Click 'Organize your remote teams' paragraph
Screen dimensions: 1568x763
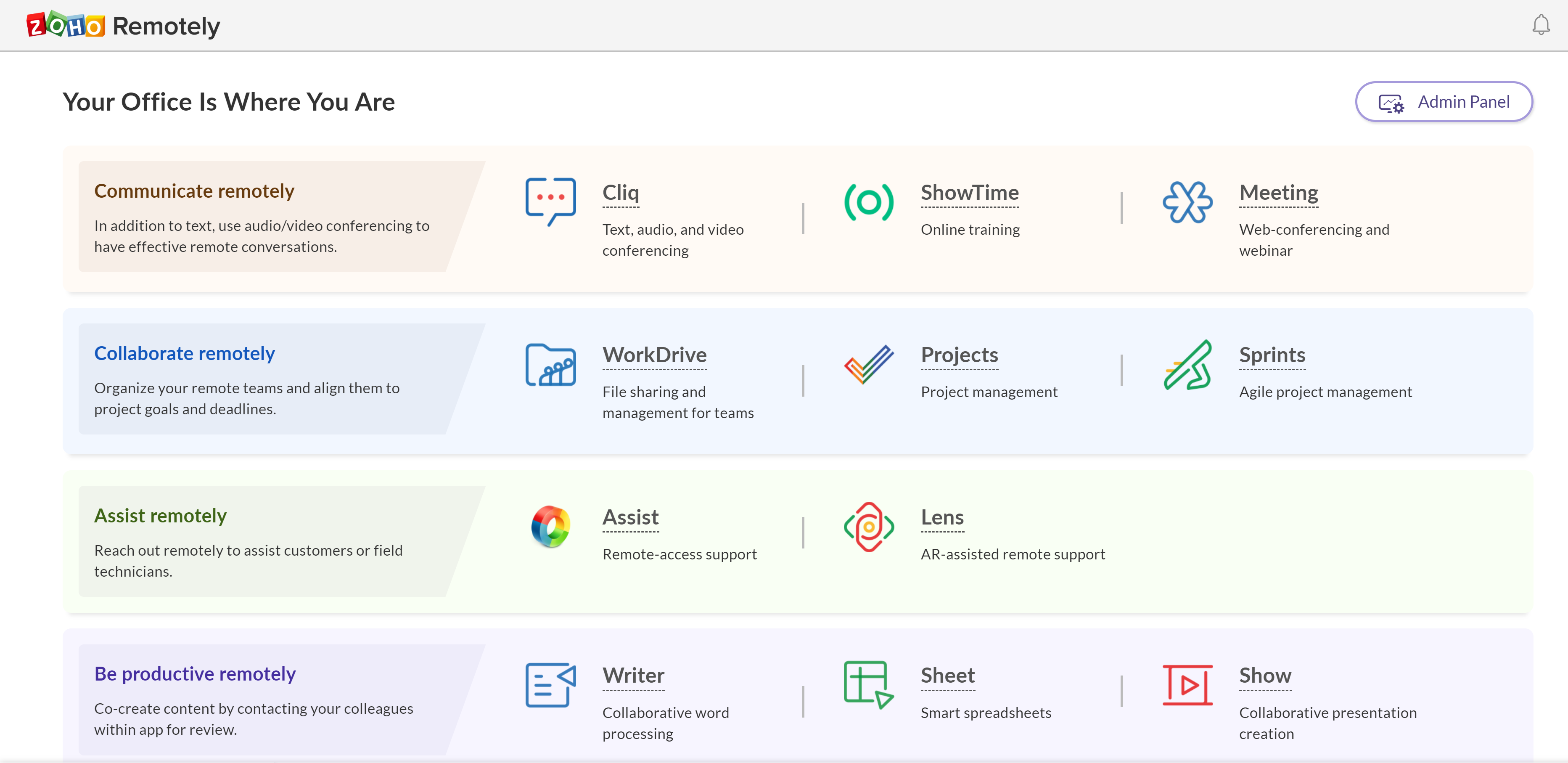pos(246,399)
